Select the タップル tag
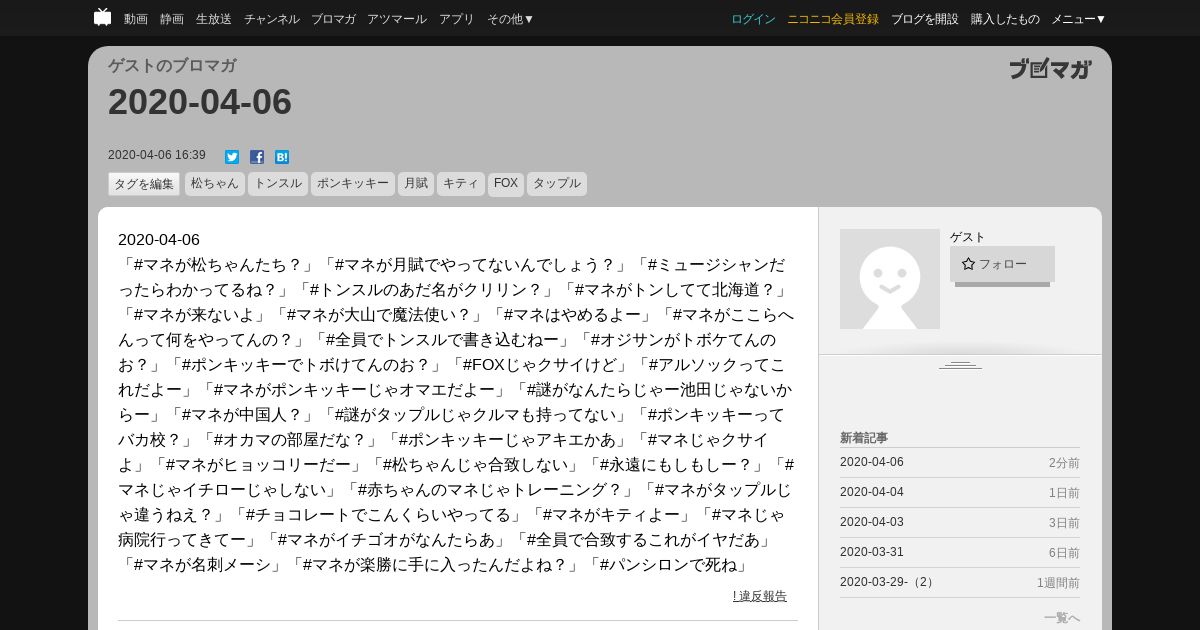 (557, 184)
